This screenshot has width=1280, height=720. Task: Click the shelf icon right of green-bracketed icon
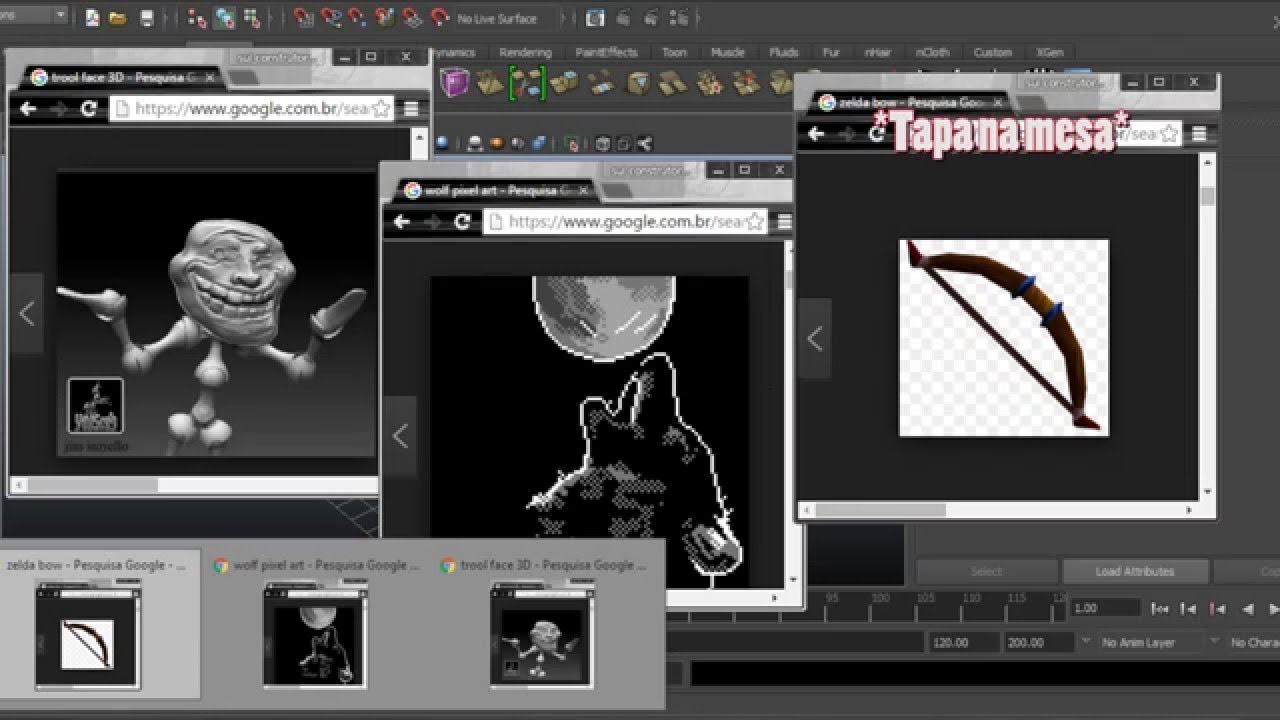tap(563, 82)
